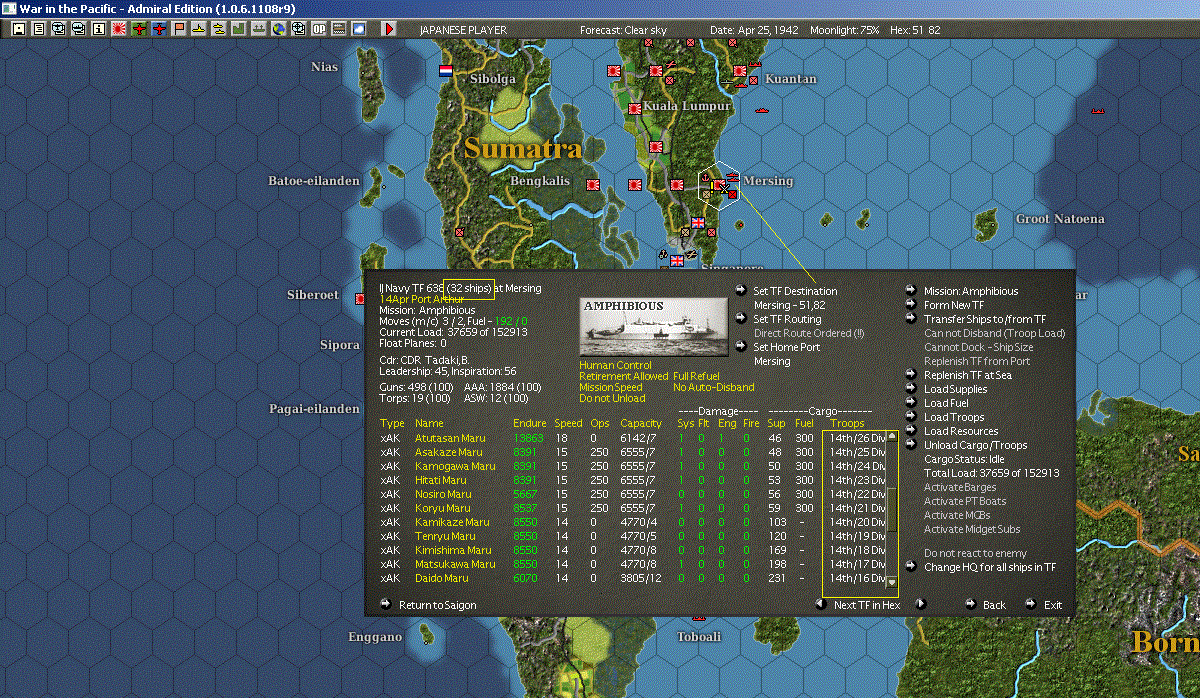Click the Mersing map label
1200x698 pixels.
point(768,181)
